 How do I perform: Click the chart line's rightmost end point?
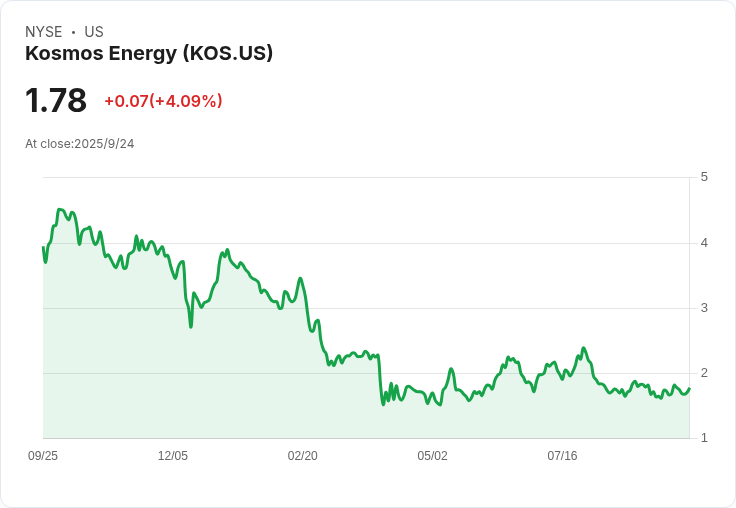click(x=689, y=389)
